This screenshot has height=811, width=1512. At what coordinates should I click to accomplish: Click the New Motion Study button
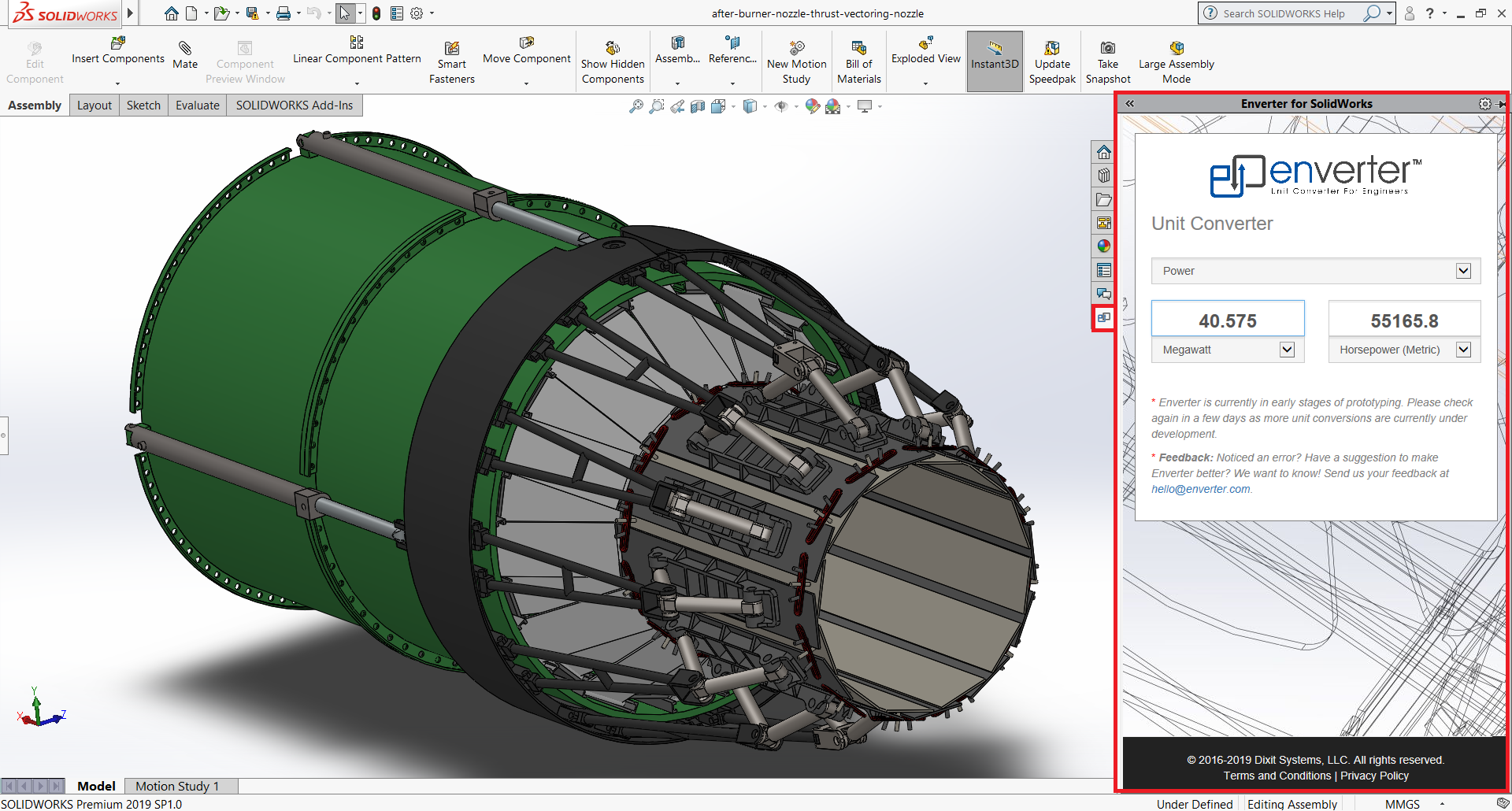click(797, 61)
